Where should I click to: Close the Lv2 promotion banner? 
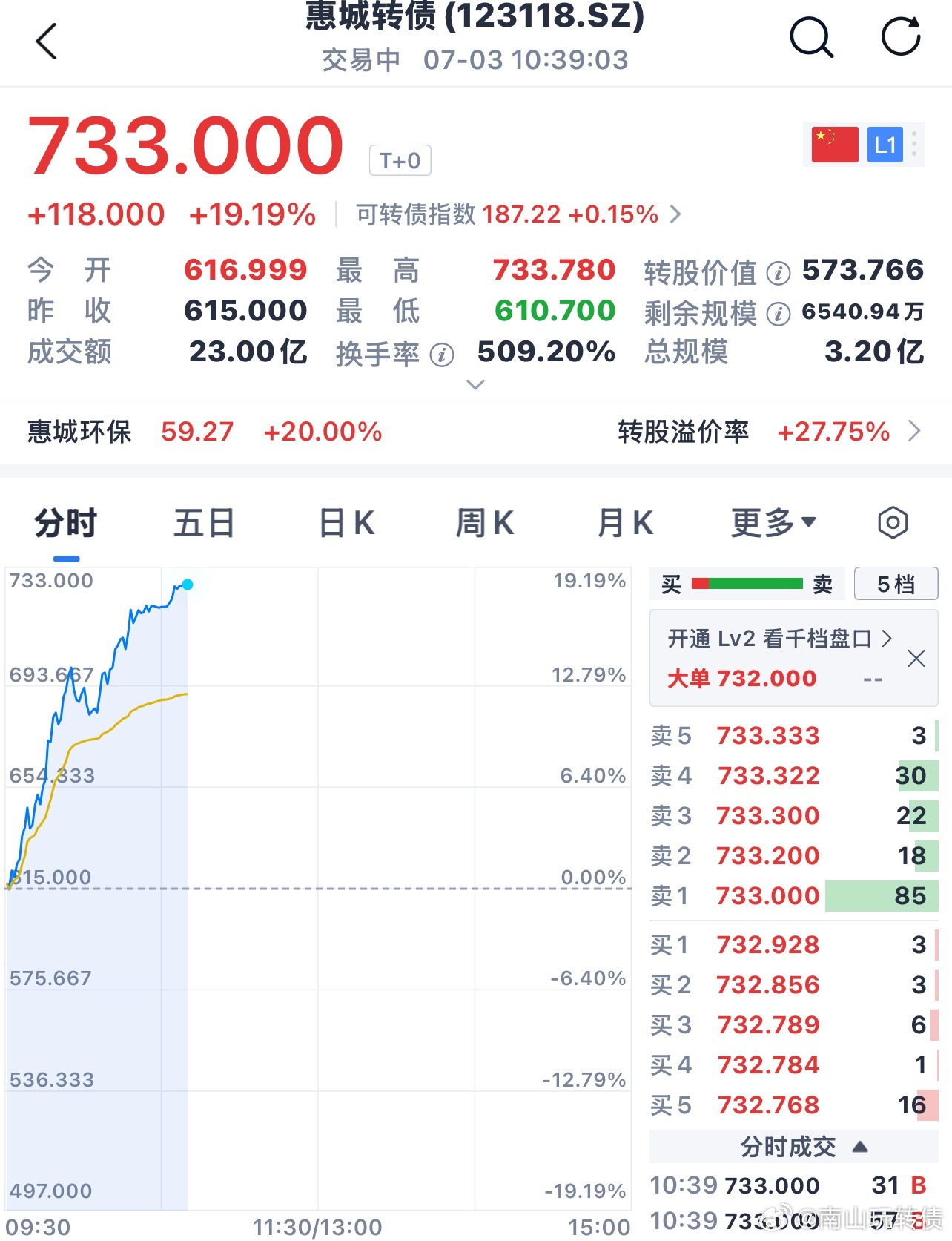[916, 658]
